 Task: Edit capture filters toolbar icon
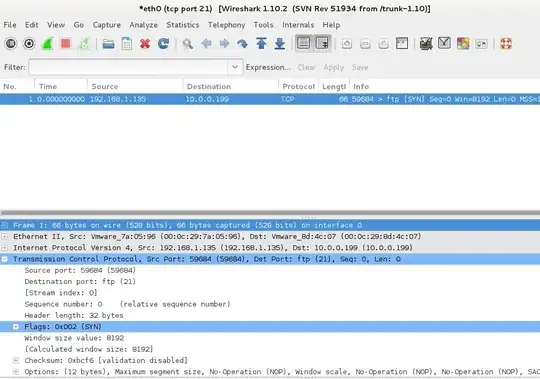tap(426, 44)
